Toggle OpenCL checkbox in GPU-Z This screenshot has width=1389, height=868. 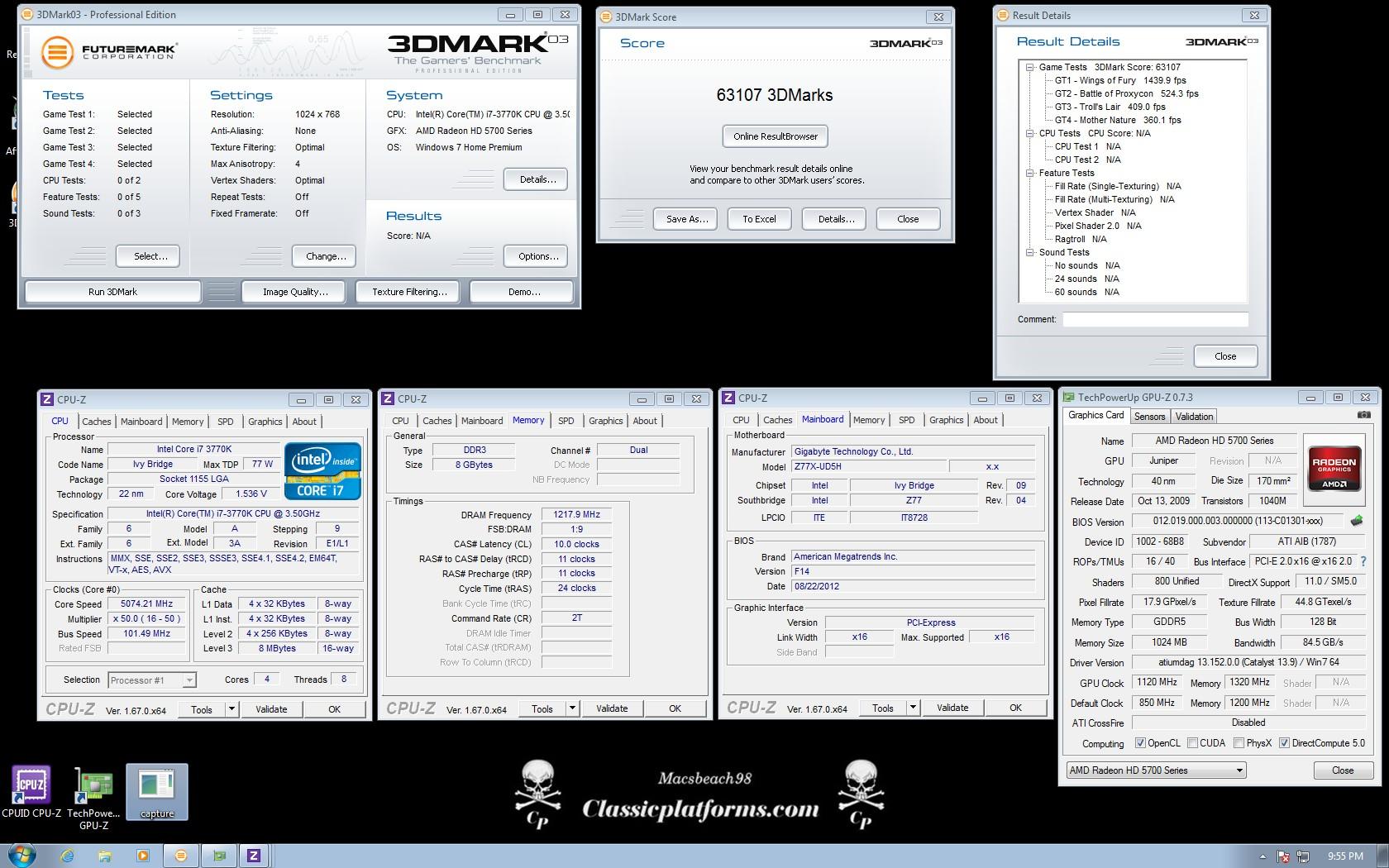point(1140,743)
